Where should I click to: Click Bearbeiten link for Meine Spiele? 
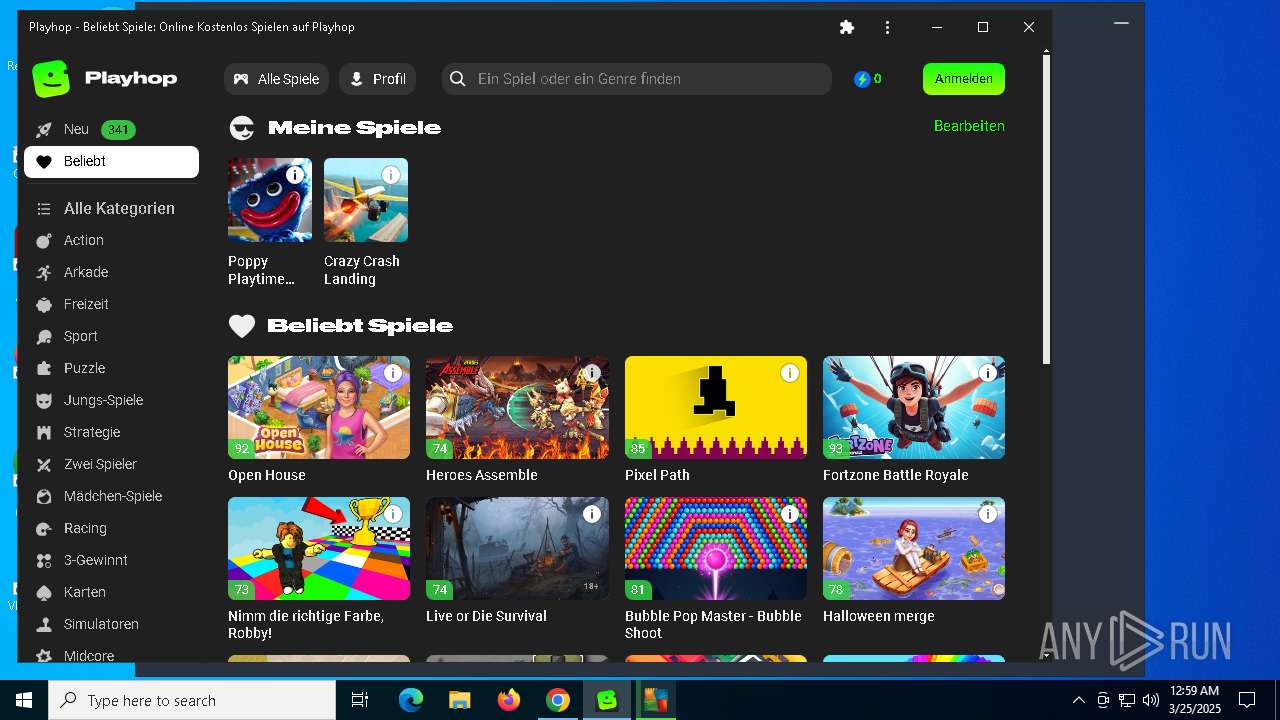[x=969, y=126]
